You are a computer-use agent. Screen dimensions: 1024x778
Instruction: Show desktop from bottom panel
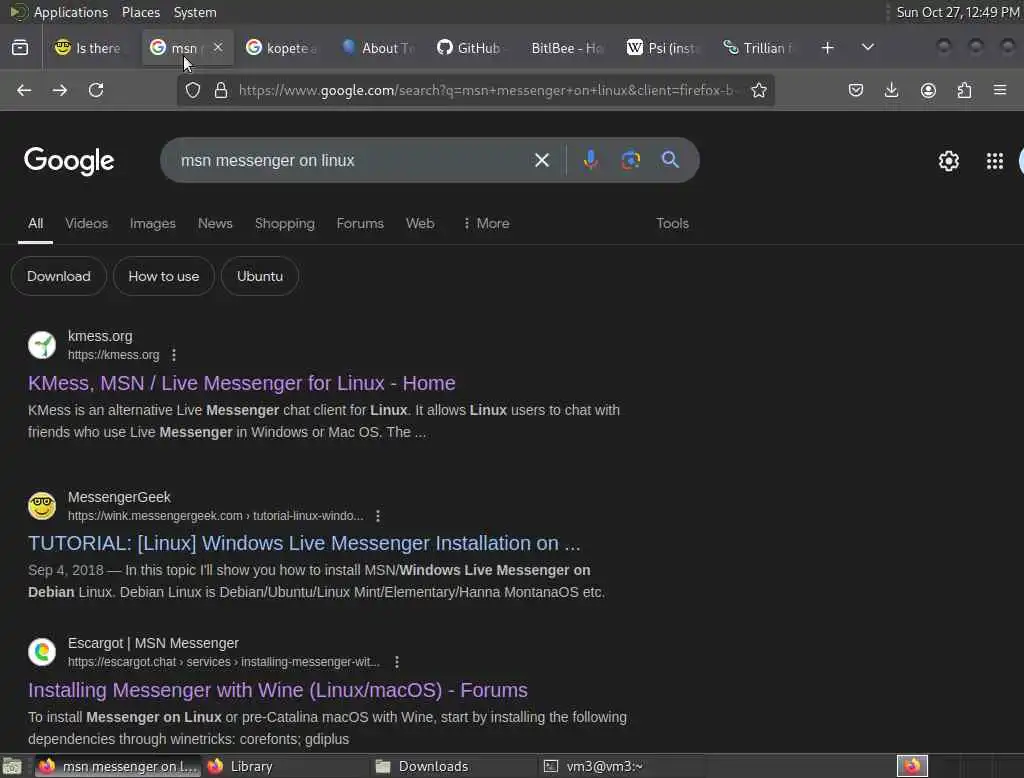12,766
